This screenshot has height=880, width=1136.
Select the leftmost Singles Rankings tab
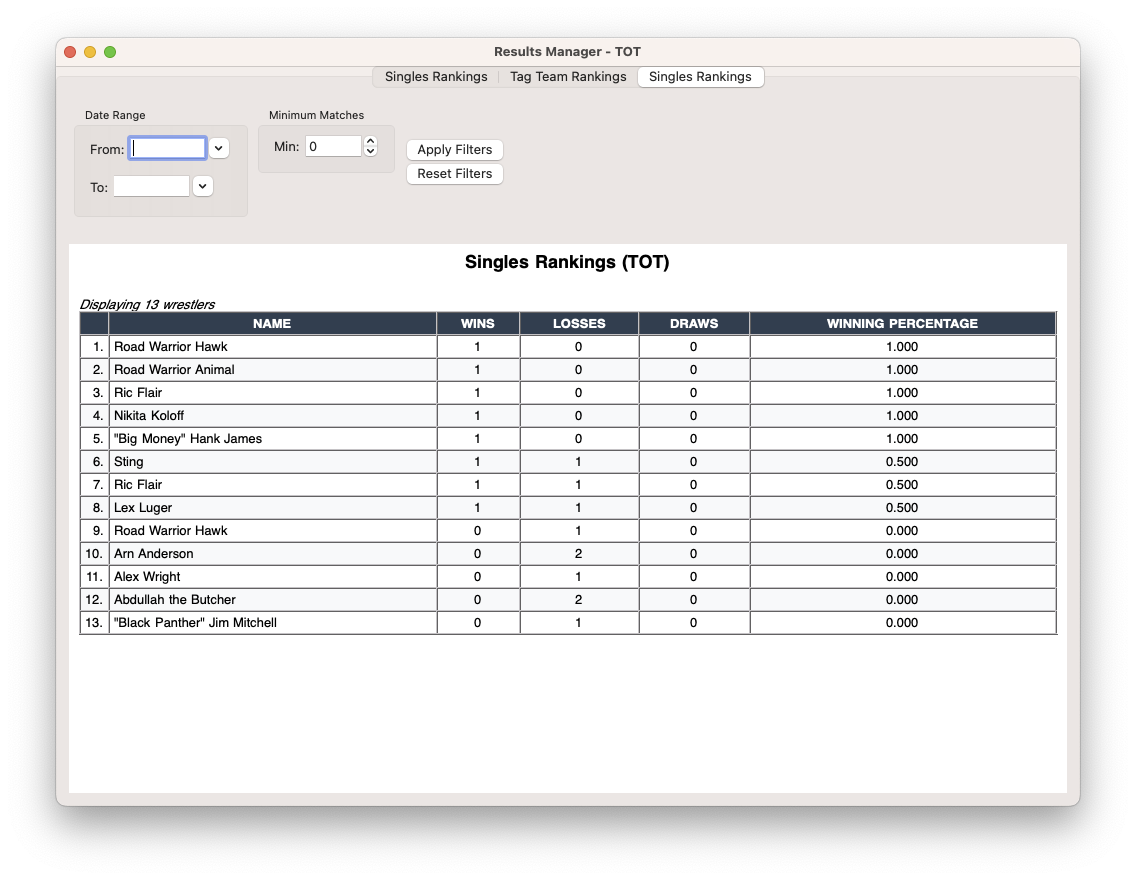pyautogui.click(x=436, y=77)
